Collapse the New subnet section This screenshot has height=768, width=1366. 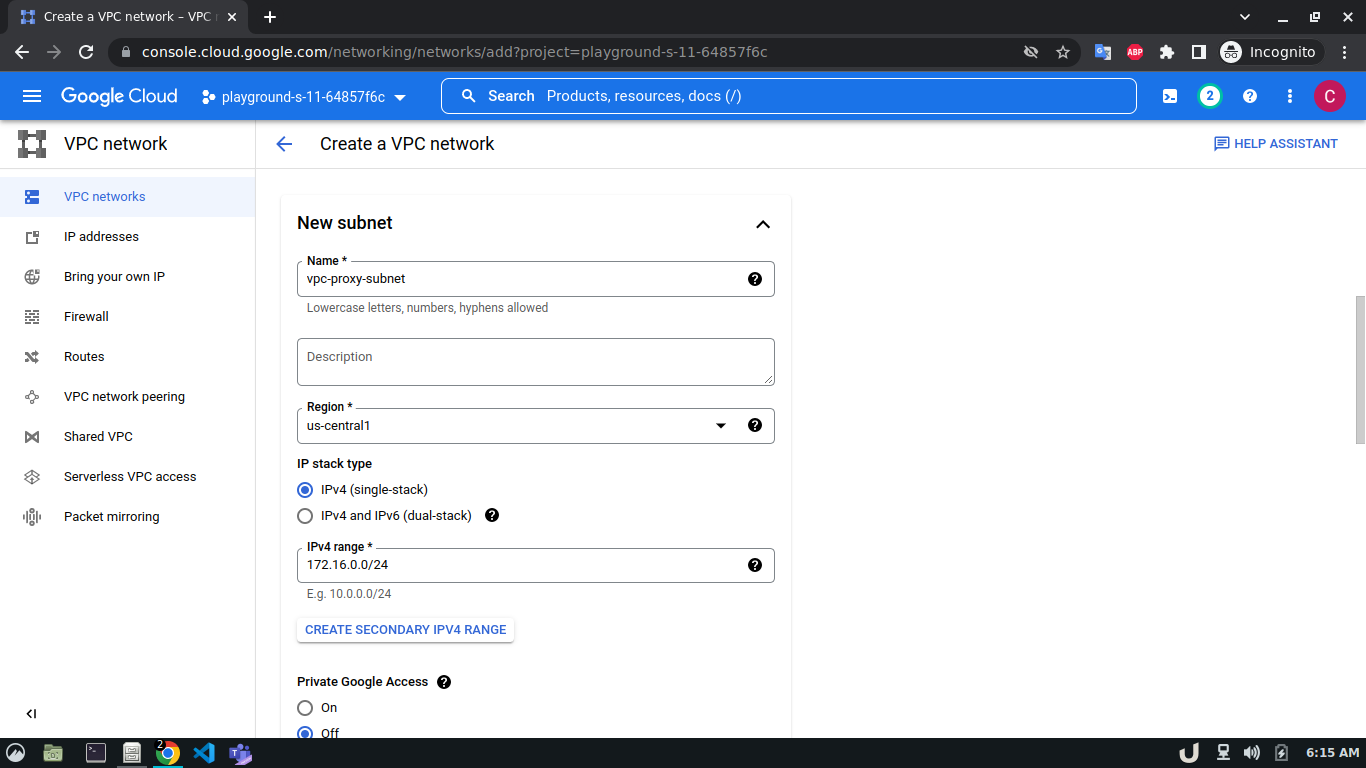[x=763, y=224]
